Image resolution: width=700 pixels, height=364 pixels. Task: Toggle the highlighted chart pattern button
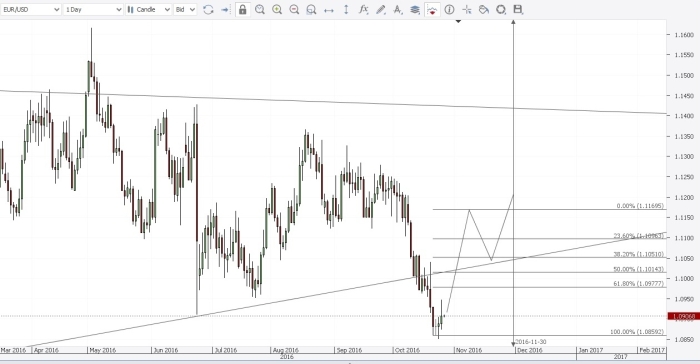tap(432, 9)
